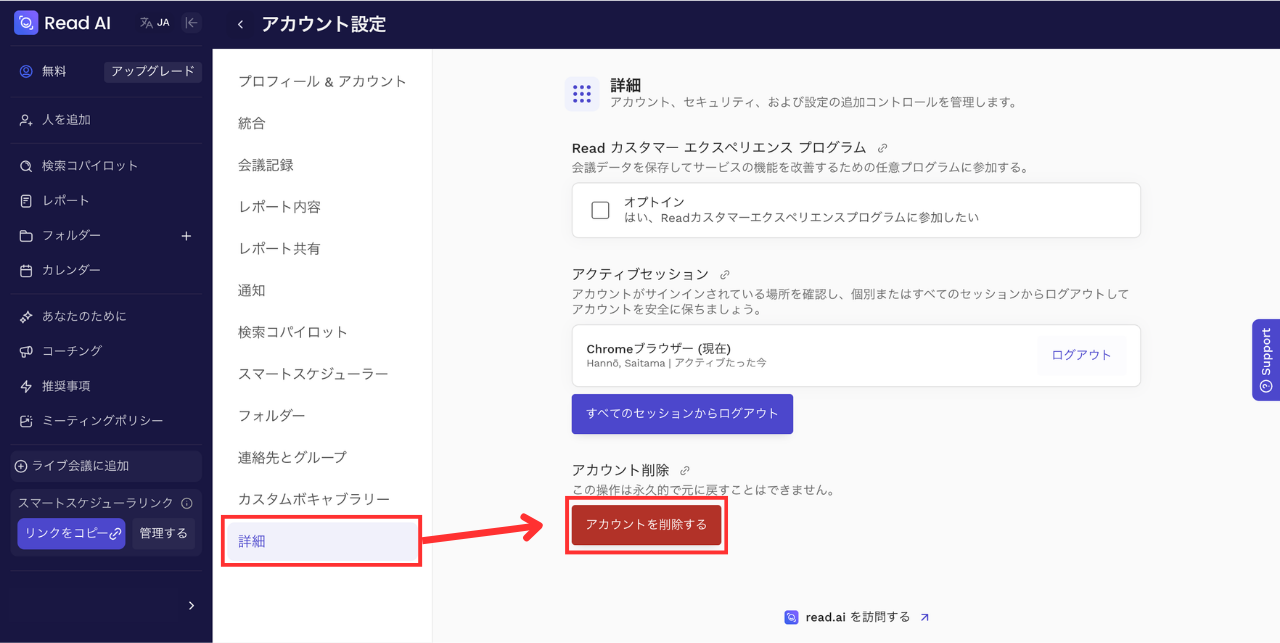Click the Read AI logo icon

26,23
